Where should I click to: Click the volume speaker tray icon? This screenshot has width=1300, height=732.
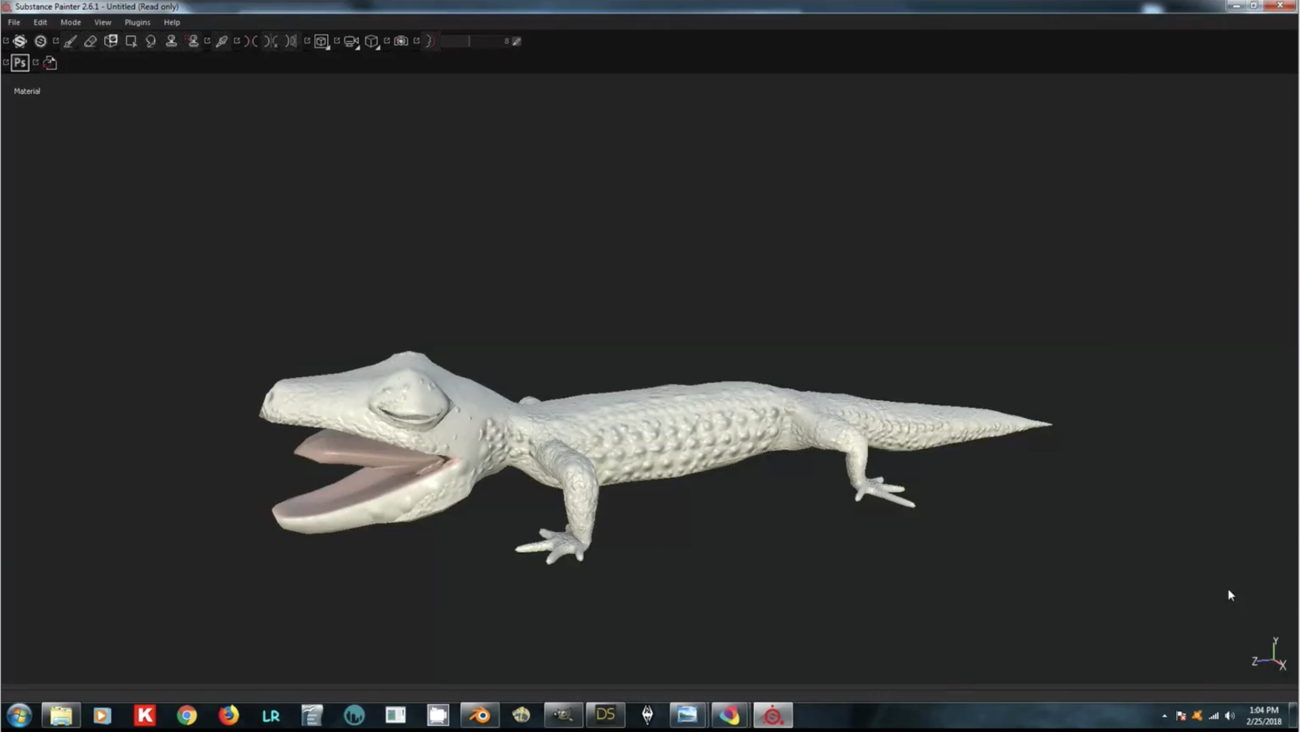coord(1230,716)
